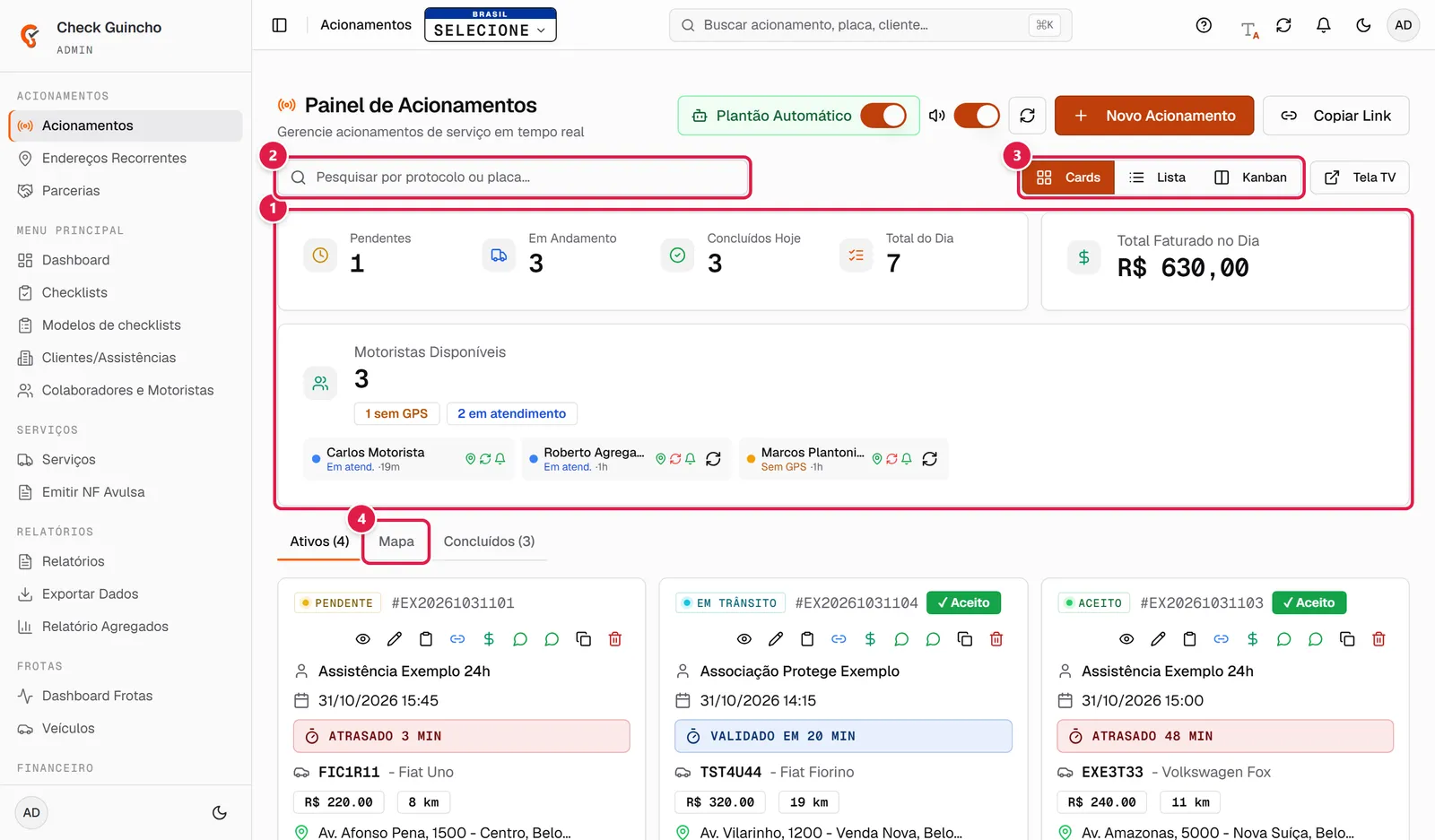This screenshot has height=840, width=1435.
Task: Click the 2 em atendimento badge
Action: (x=511, y=413)
